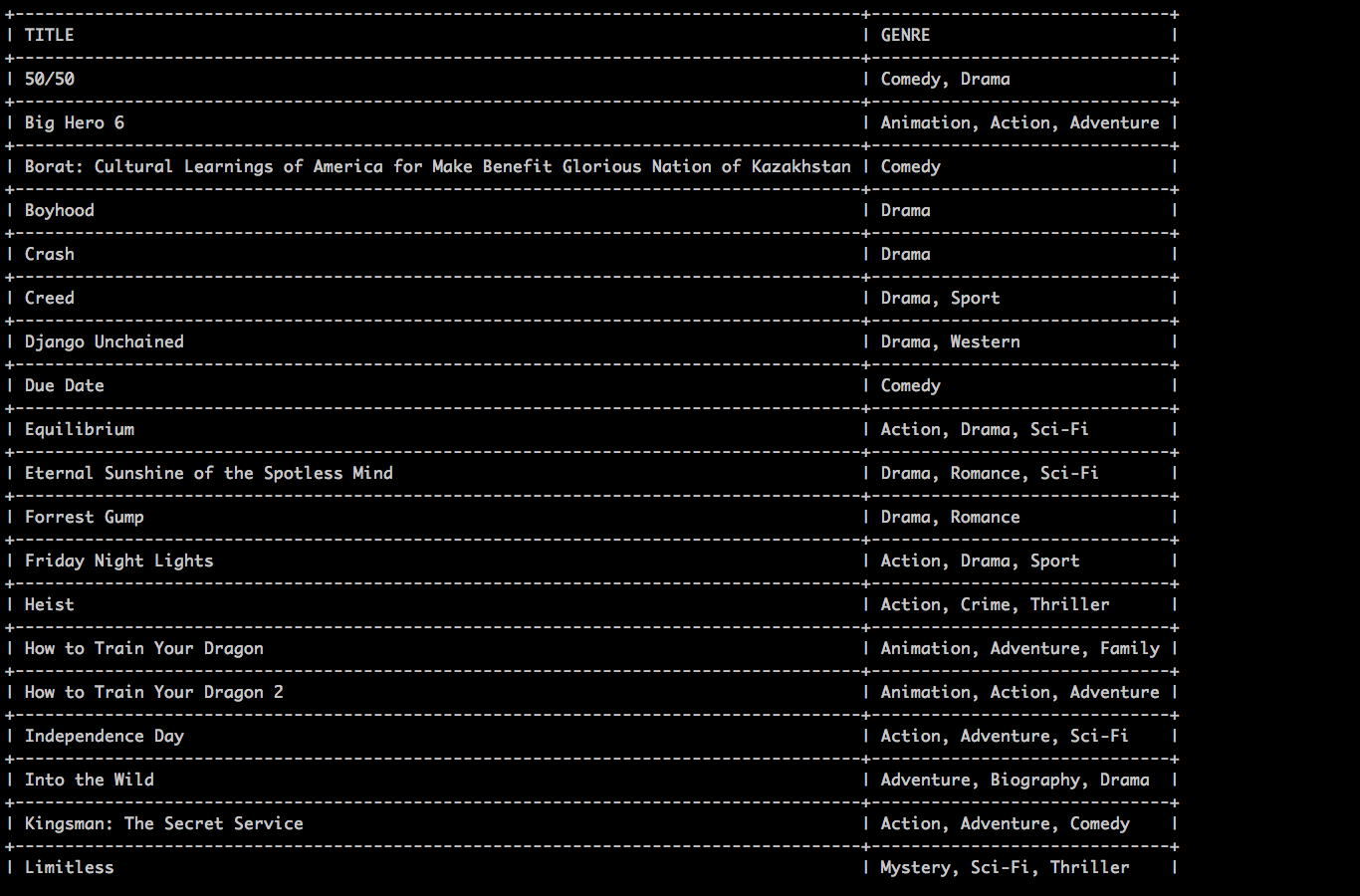1360x896 pixels.
Task: Select the genre in How to Train Your Dragon 2 row
Action: coord(1020,692)
